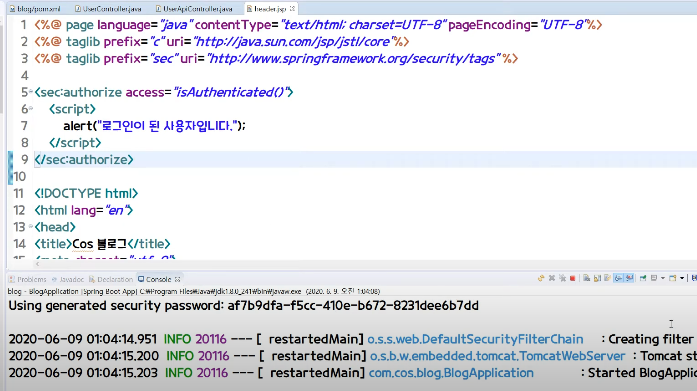This screenshot has height=391, width=697.
Task: Click closing </sec:authorize> tag line 9
Action: coord(84,160)
